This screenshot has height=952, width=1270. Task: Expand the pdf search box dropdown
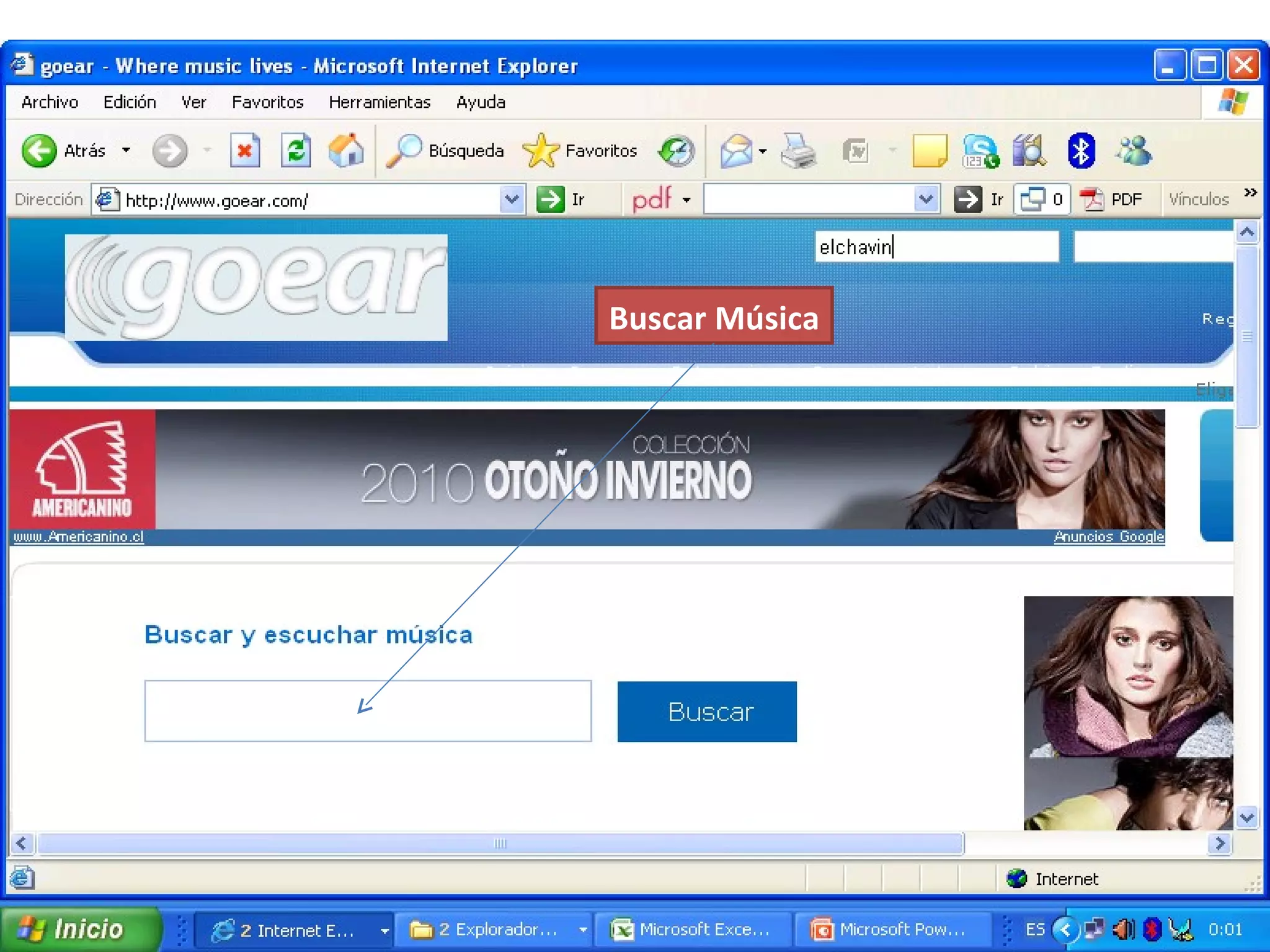coord(926,200)
